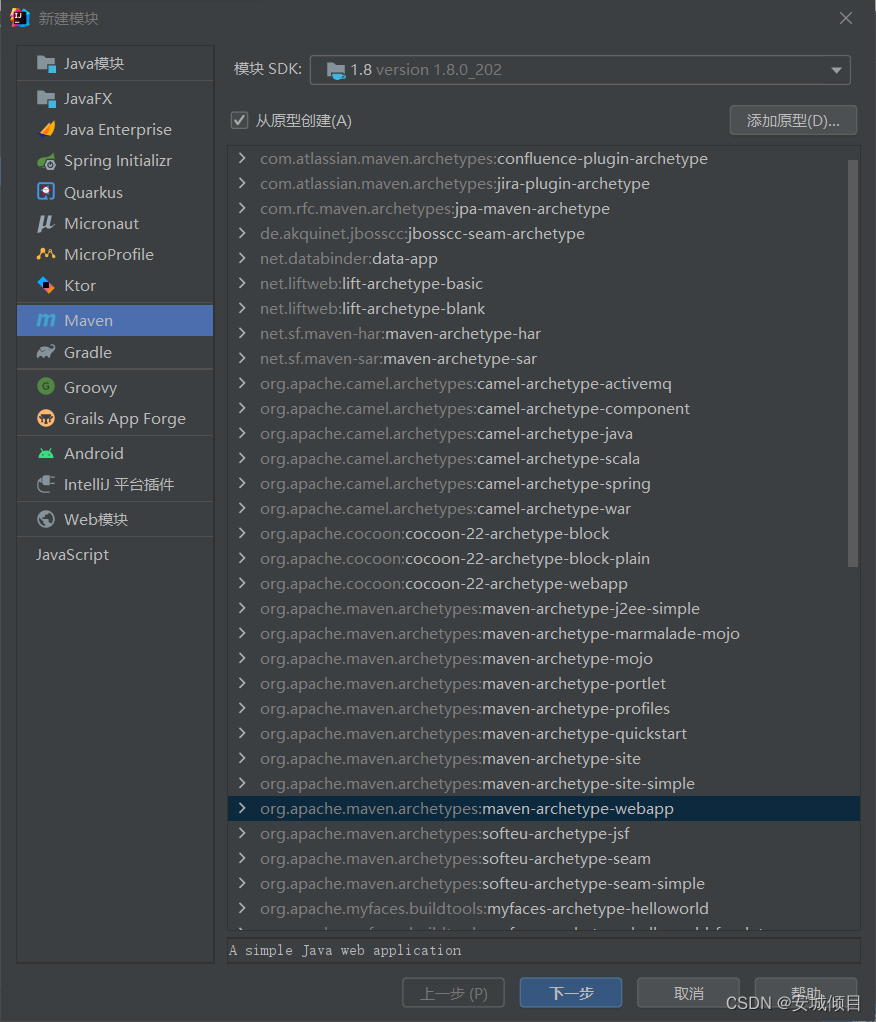The width and height of the screenshot is (876, 1022).
Task: Select the camel-archetype-java row
Action: coord(544,433)
